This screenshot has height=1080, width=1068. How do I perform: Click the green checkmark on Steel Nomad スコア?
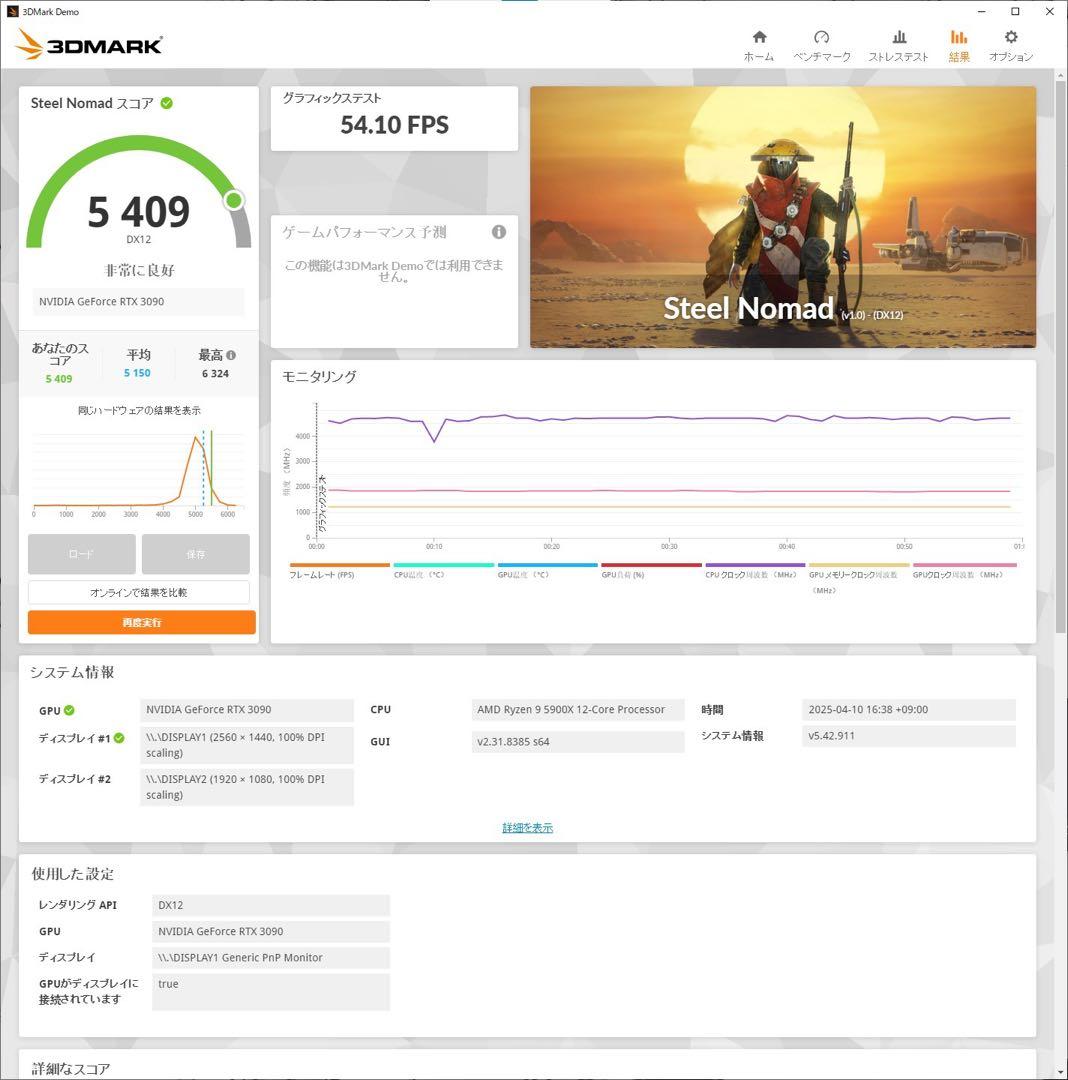166,102
